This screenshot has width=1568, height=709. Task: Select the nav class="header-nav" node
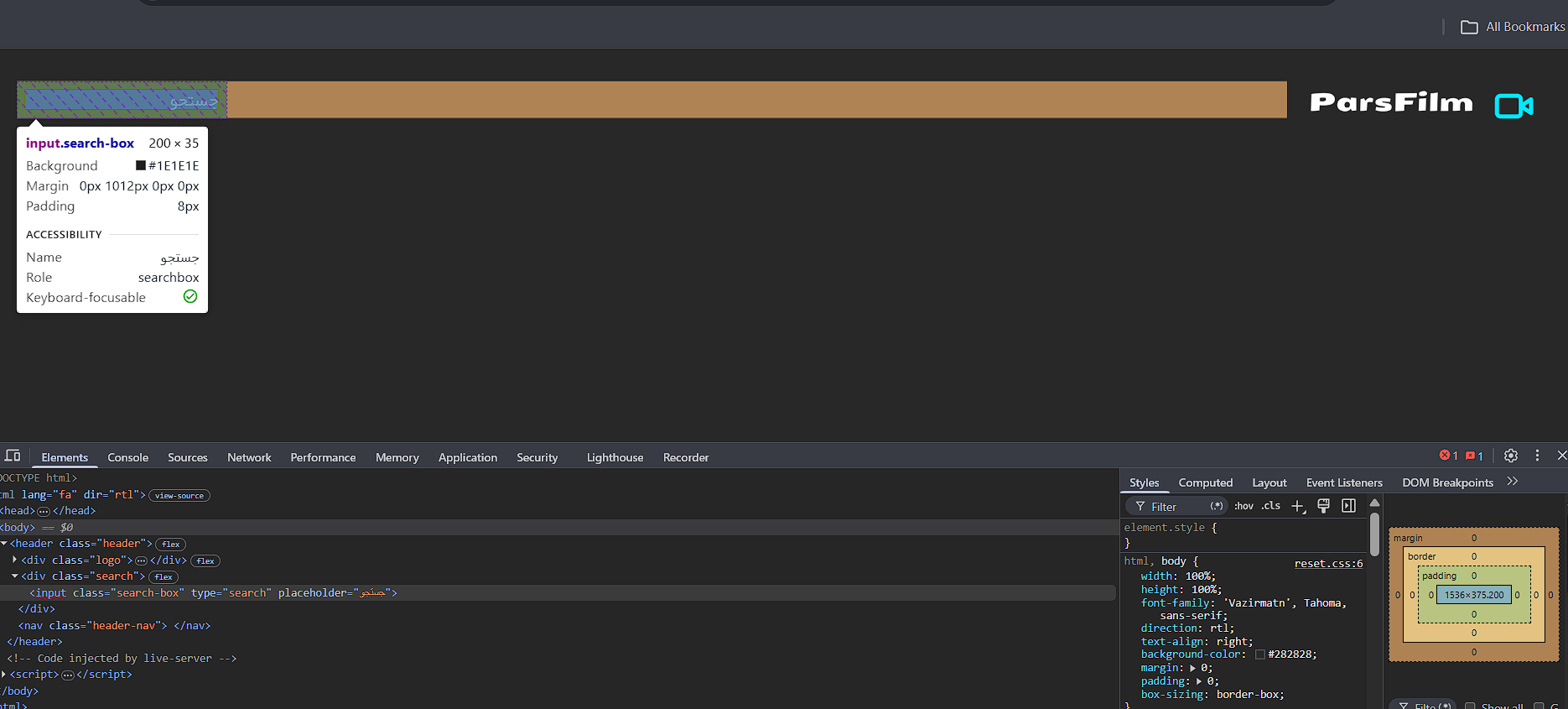click(x=114, y=626)
